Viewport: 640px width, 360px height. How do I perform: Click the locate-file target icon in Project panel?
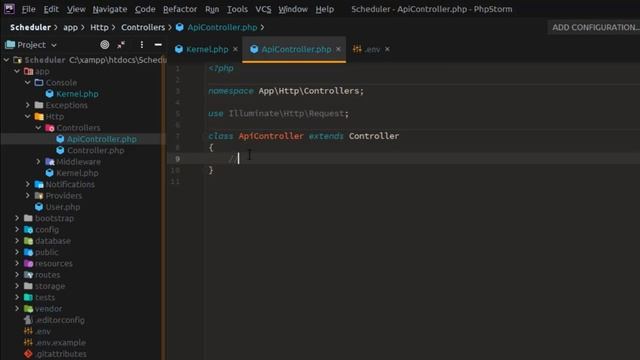(104, 44)
